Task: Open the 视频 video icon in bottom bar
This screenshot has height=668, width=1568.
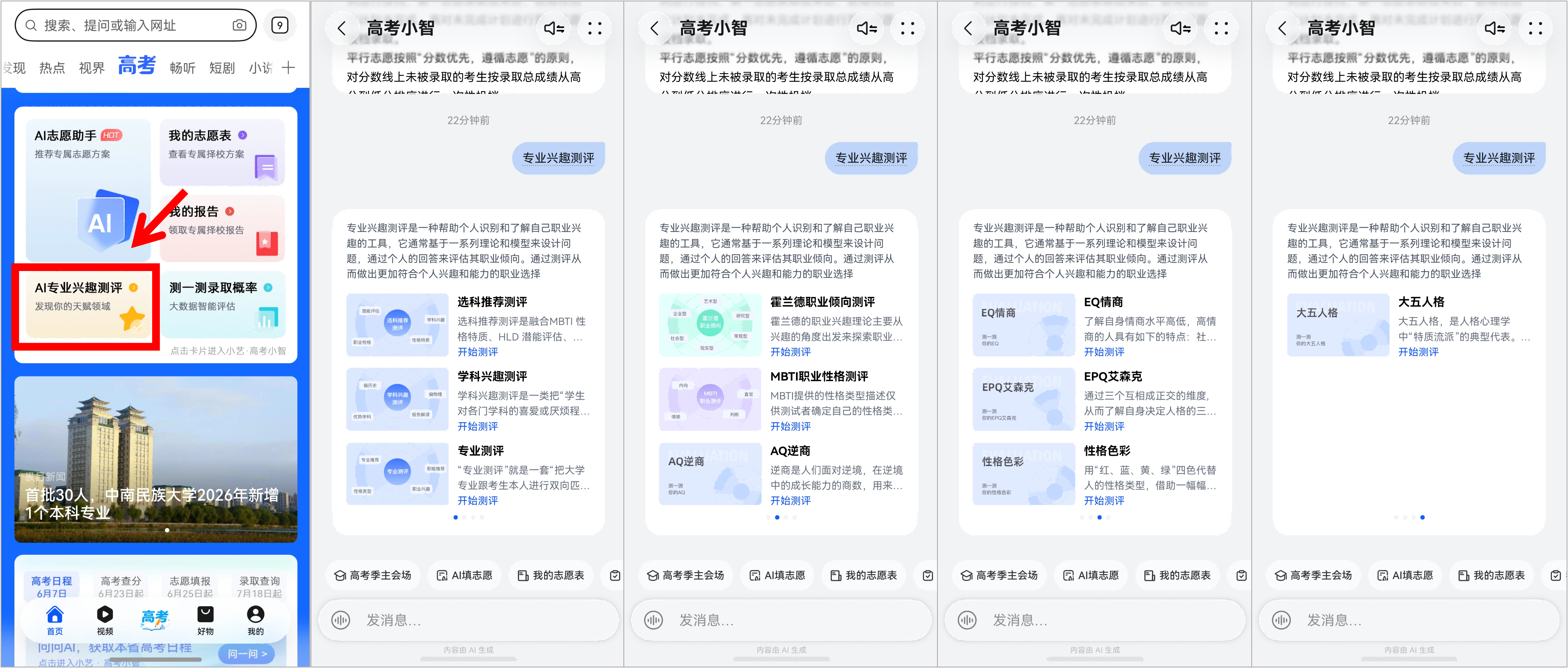Action: [105, 620]
